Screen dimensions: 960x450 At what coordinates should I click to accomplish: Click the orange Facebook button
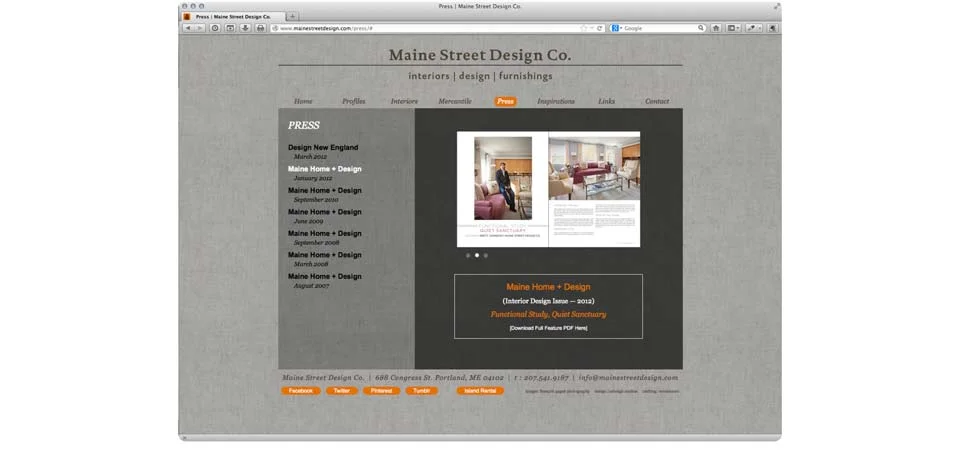click(301, 391)
